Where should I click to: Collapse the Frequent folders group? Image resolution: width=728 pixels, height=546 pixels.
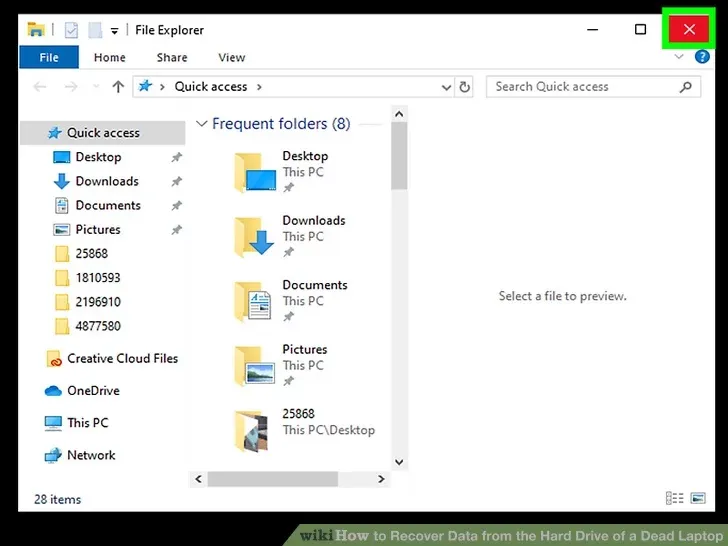[x=202, y=124]
